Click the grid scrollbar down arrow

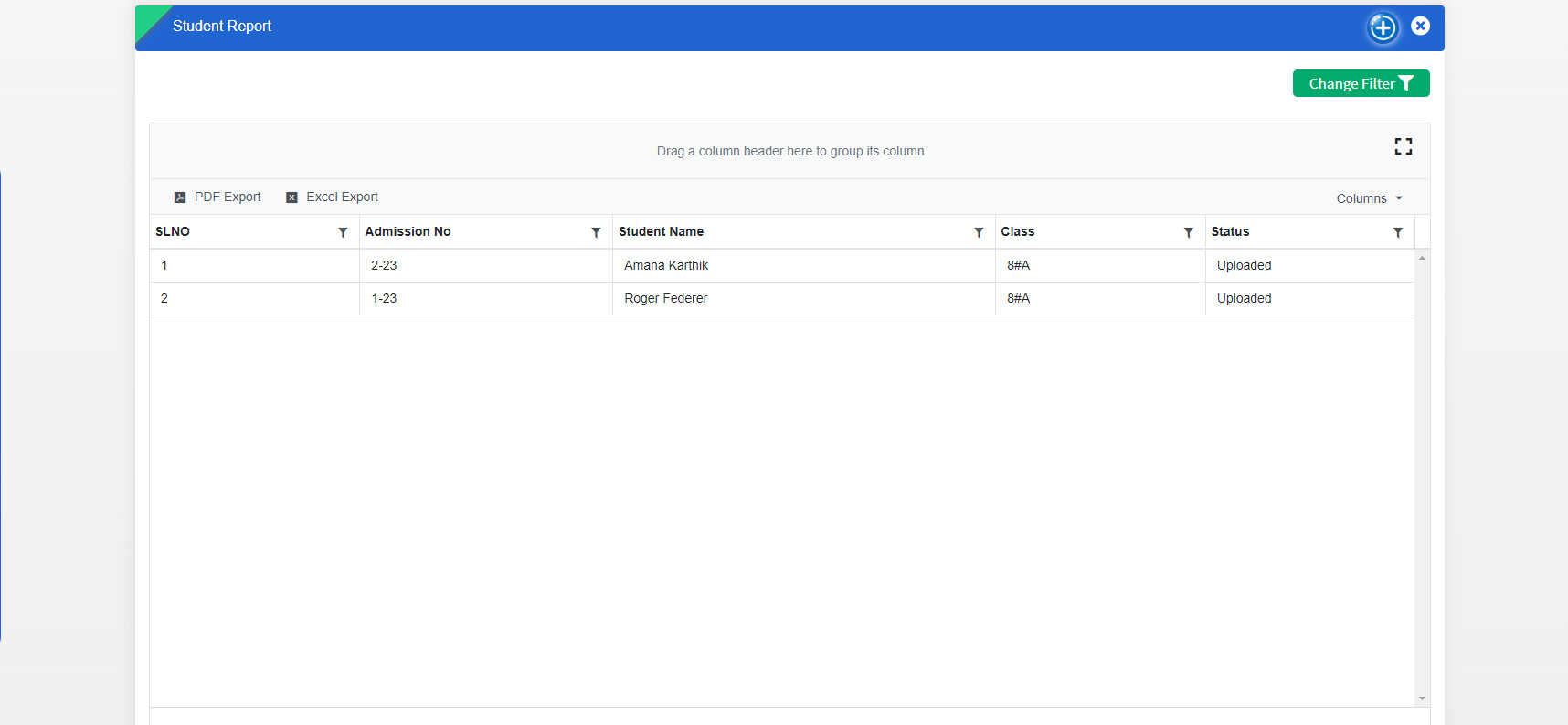[1422, 698]
